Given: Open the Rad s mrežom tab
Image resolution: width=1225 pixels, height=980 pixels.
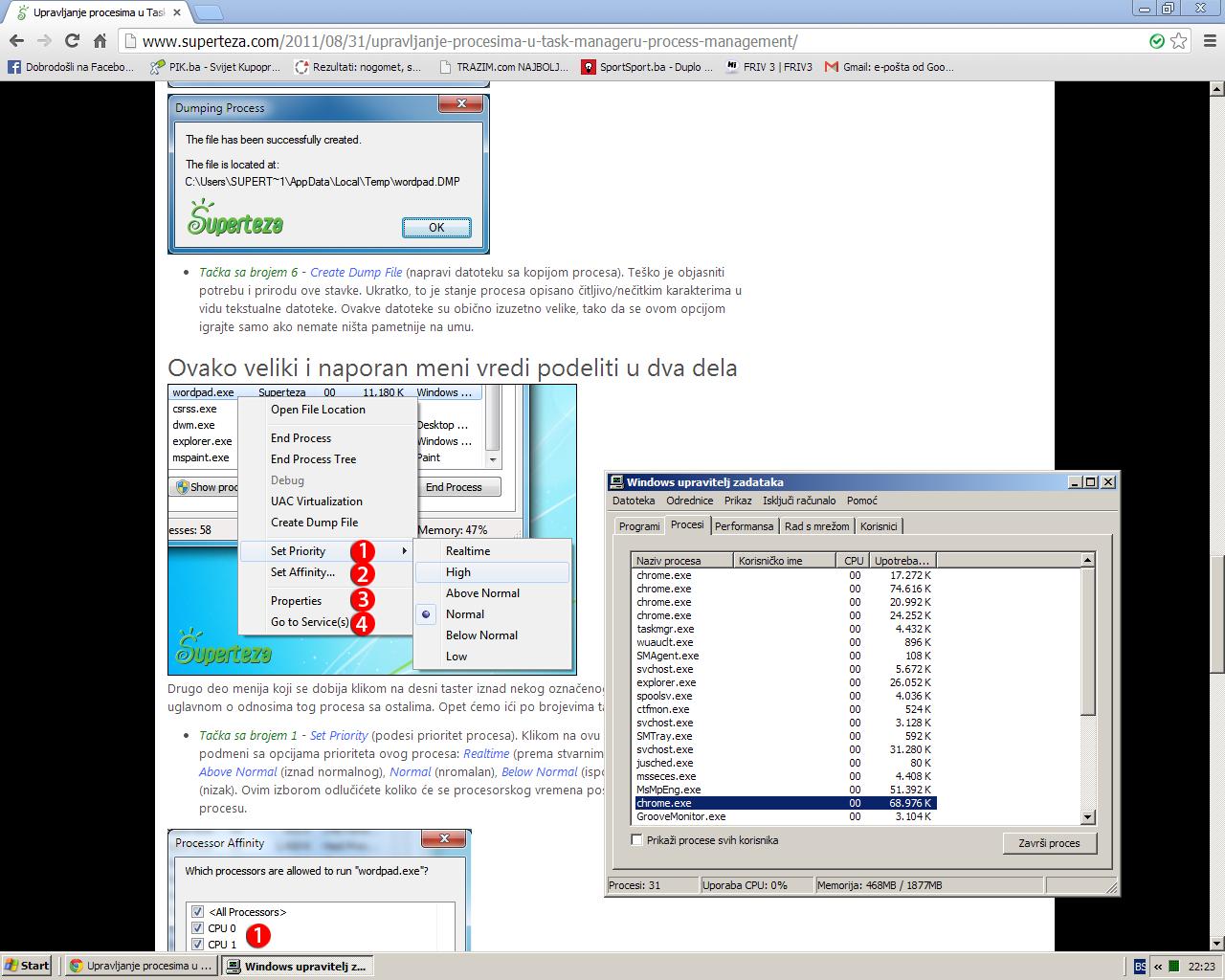Looking at the screenshot, I should coord(817,526).
